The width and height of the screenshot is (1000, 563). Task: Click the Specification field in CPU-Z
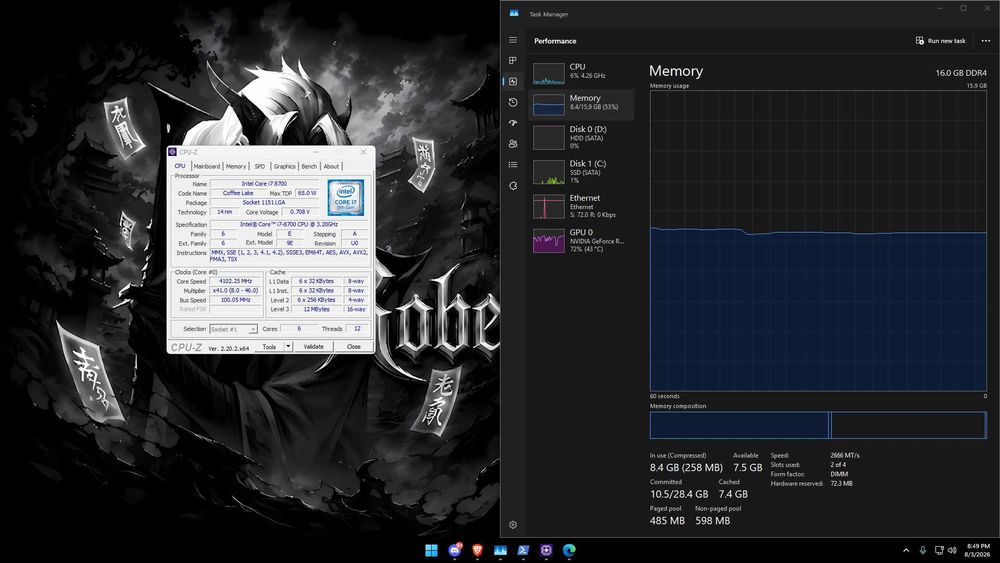[x=289, y=224]
